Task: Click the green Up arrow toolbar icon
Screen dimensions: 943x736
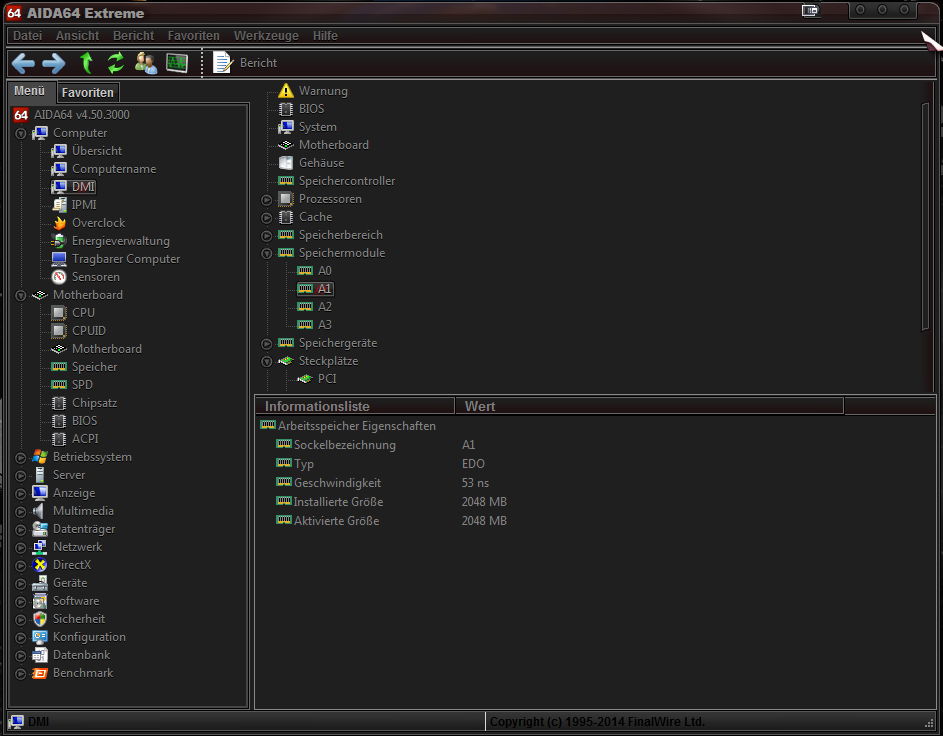Action: point(86,63)
